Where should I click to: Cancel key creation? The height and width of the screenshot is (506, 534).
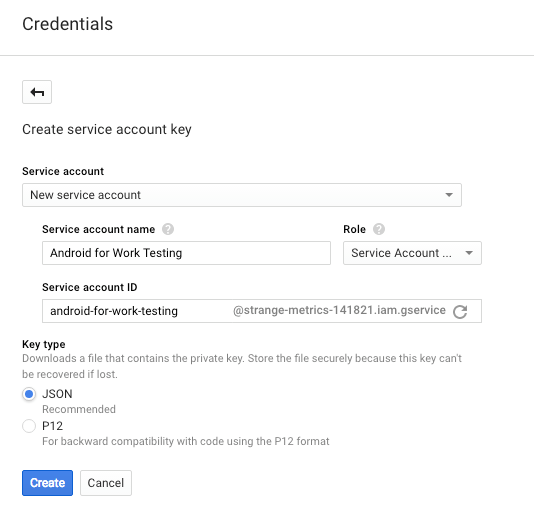[x=106, y=483]
